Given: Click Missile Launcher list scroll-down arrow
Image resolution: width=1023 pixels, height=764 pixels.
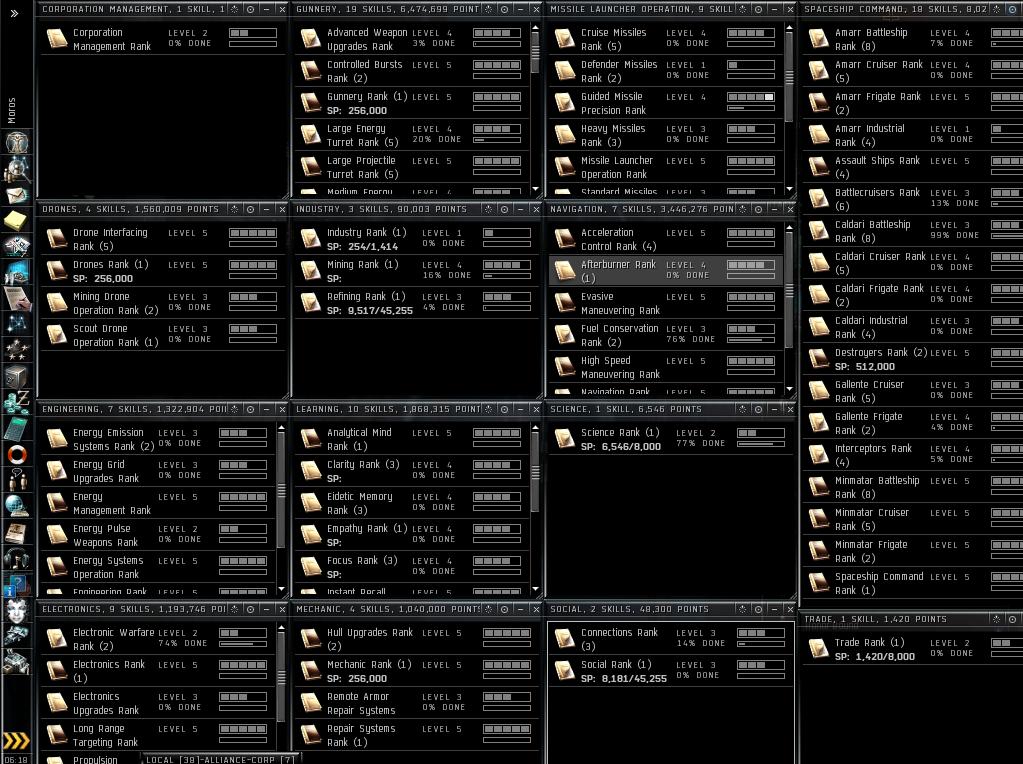Looking at the screenshot, I should point(789,189).
